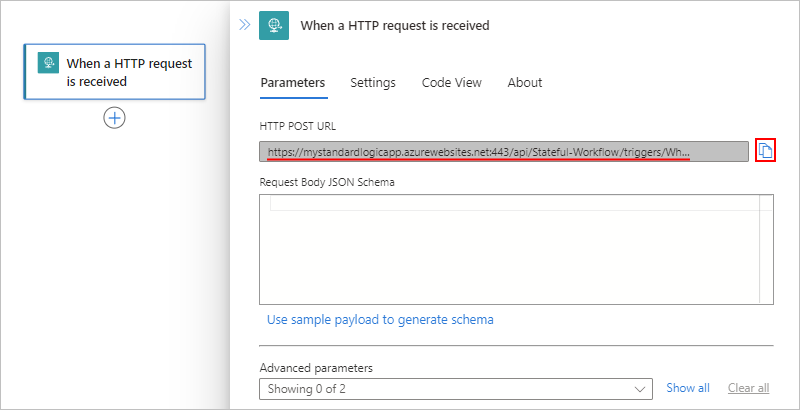Viewport: 800px width, 410px height.
Task: Collapse the trigger details panel
Action: (x=244, y=25)
